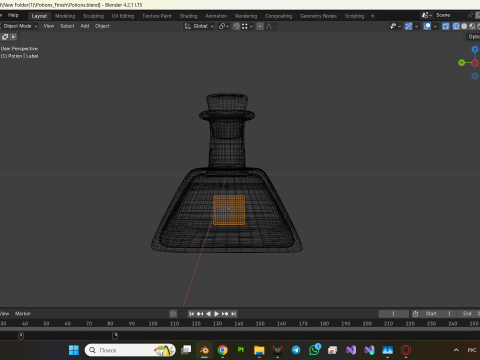Open Substance Painter from the taskbar
480x360 pixels.
[x=241, y=350]
